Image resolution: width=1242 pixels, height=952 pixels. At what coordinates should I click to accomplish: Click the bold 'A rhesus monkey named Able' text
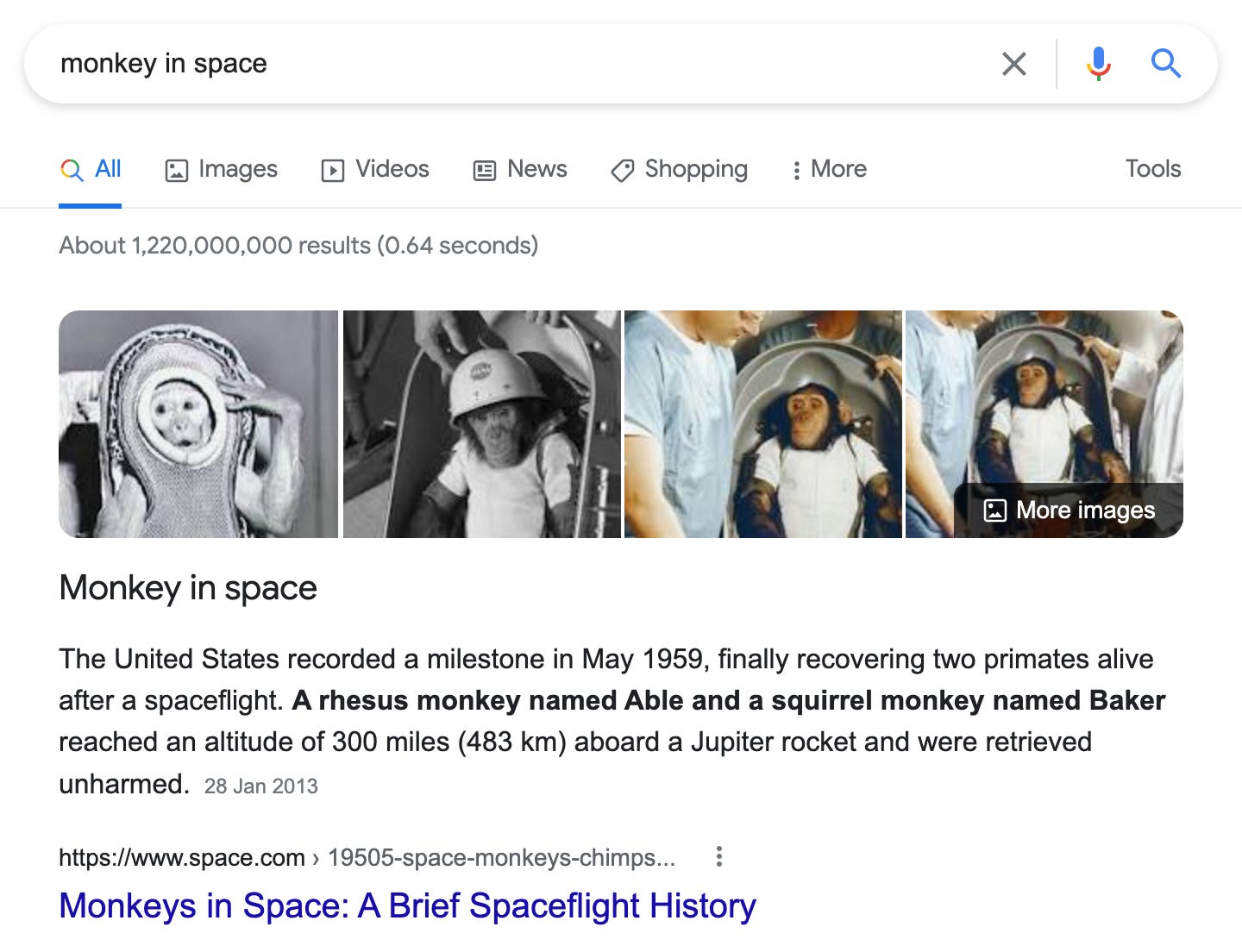click(488, 700)
